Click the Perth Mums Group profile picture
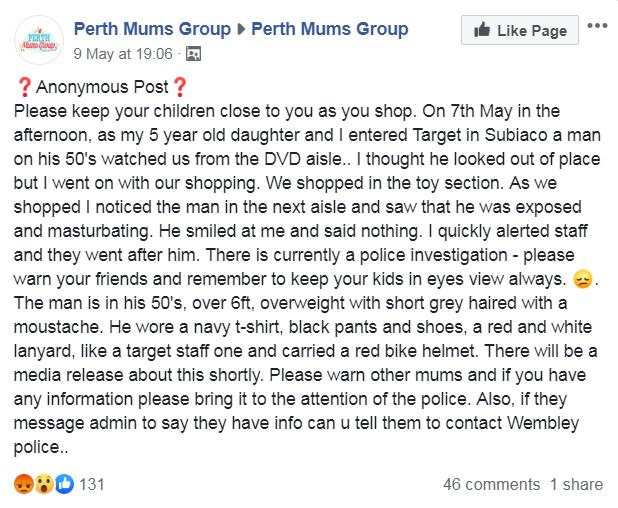 click(x=39, y=40)
